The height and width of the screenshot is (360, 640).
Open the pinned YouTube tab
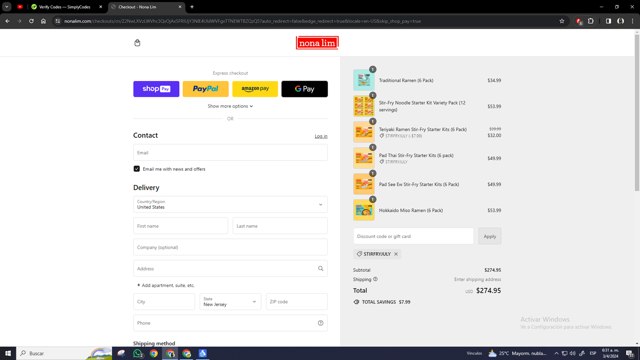pyautogui.click(x=20, y=7)
